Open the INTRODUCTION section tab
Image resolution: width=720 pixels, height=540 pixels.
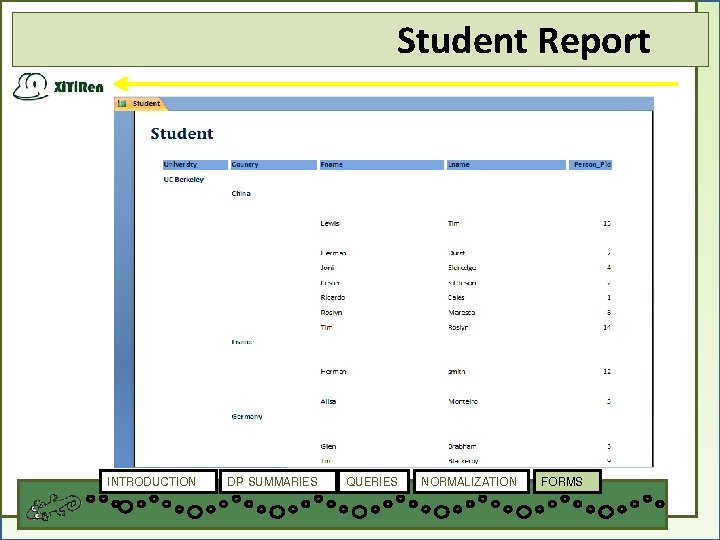click(x=158, y=481)
